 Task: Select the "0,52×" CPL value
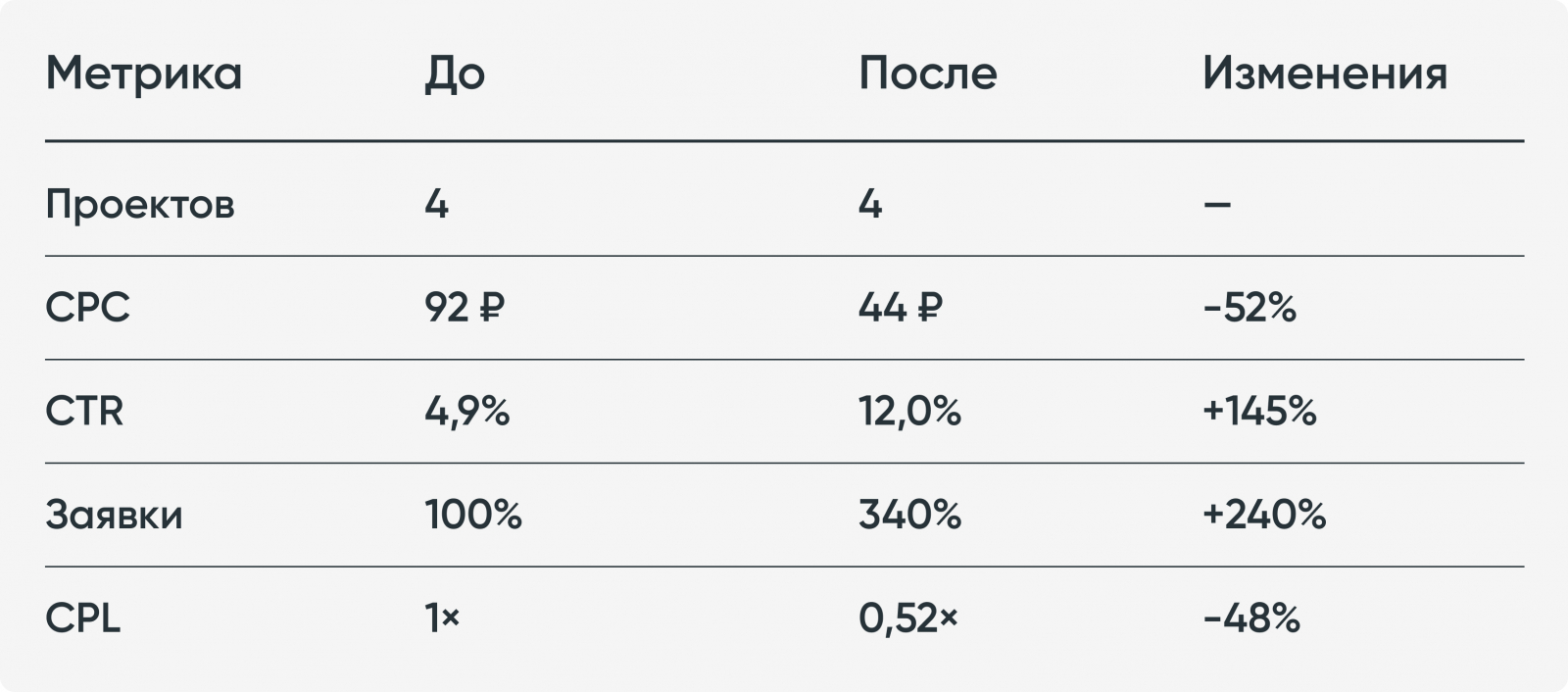[908, 618]
